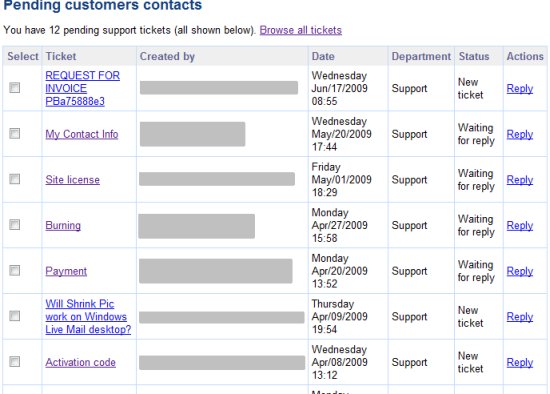Reply to the Site license ticket
This screenshot has height=394, width=550.
(x=520, y=180)
